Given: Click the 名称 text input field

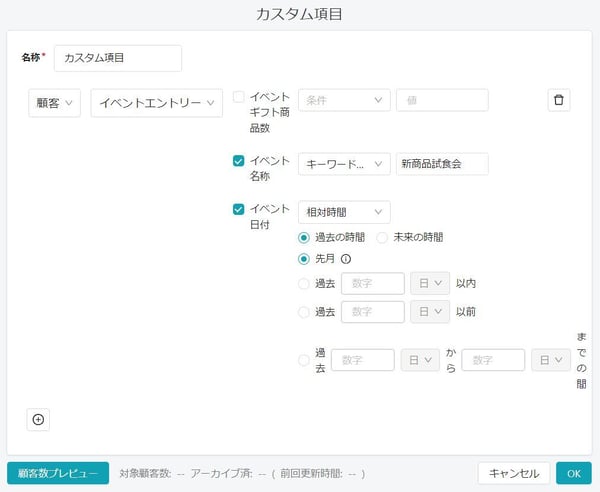Looking at the screenshot, I should point(118,58).
